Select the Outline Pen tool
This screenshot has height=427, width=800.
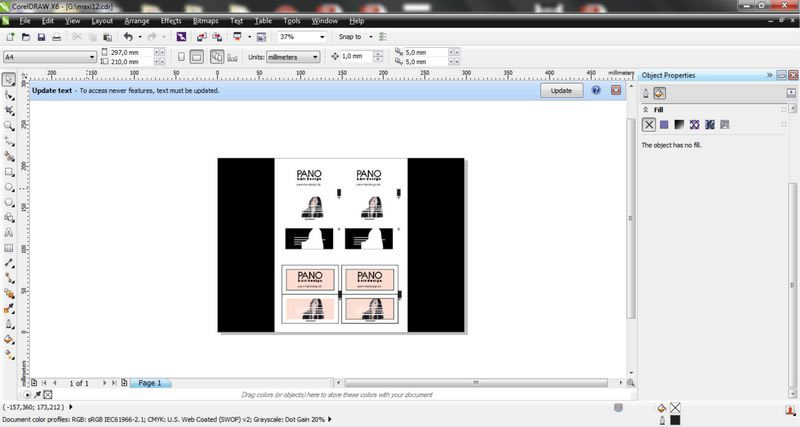click(9, 324)
